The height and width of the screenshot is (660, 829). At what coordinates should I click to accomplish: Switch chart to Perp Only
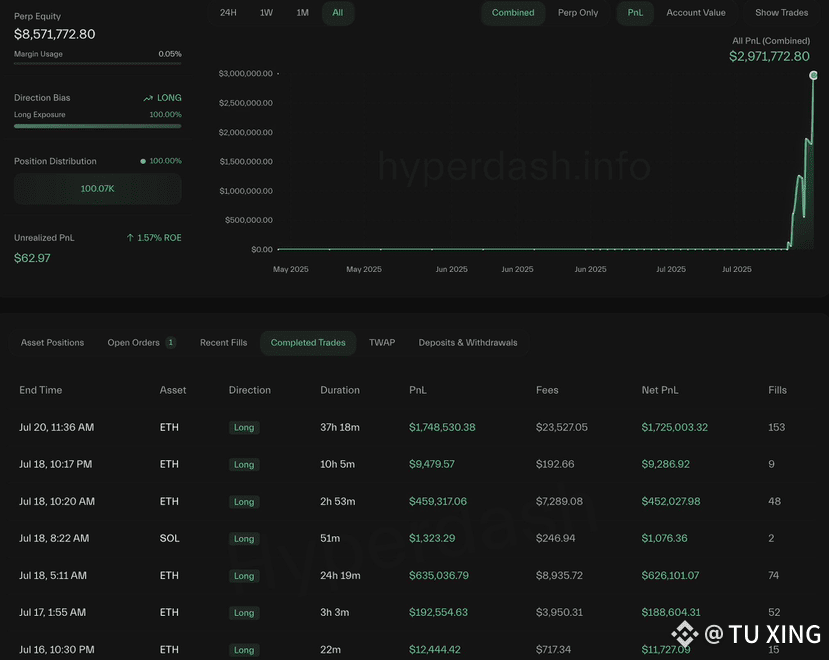(x=578, y=13)
